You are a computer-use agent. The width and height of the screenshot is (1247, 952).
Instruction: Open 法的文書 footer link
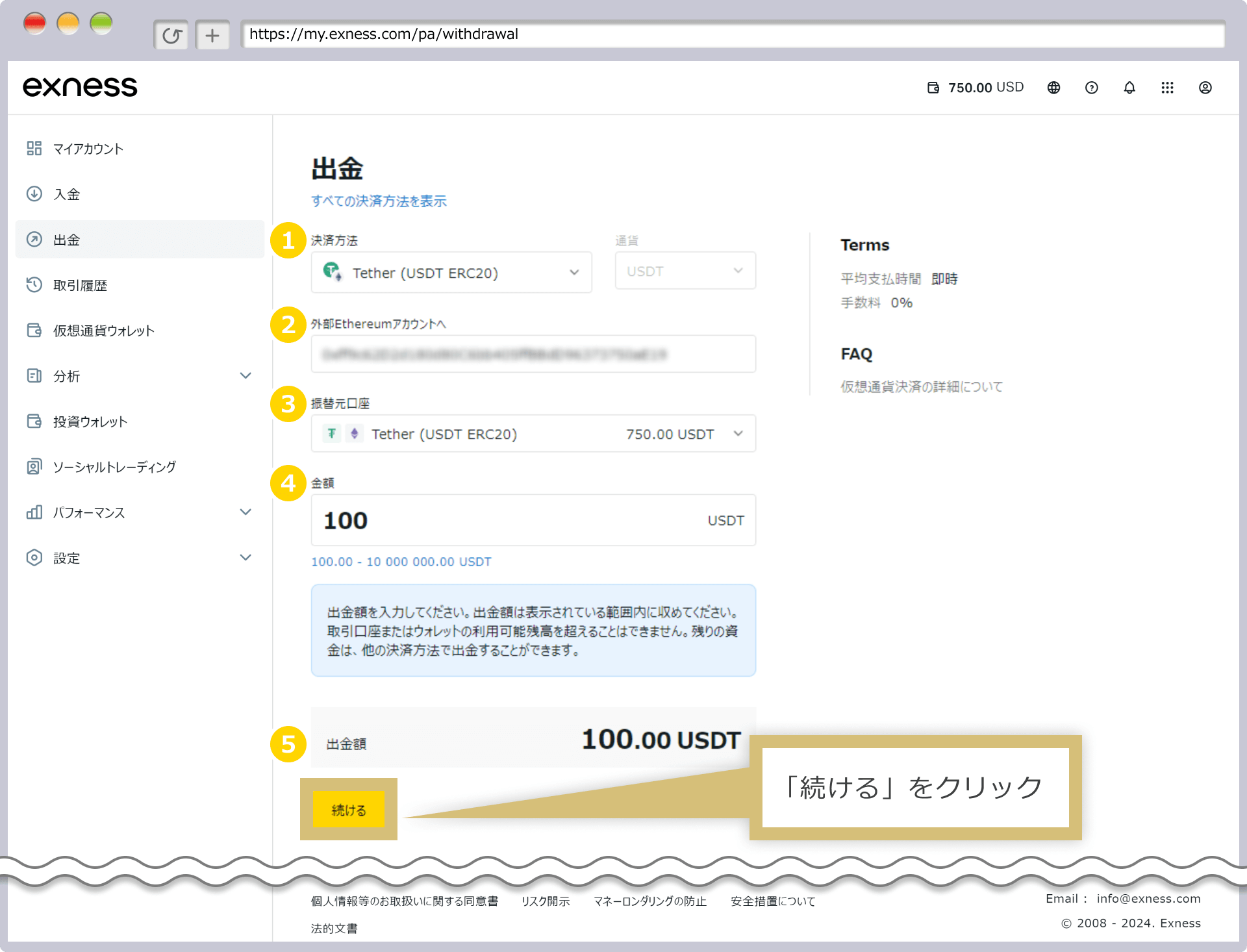coord(334,929)
